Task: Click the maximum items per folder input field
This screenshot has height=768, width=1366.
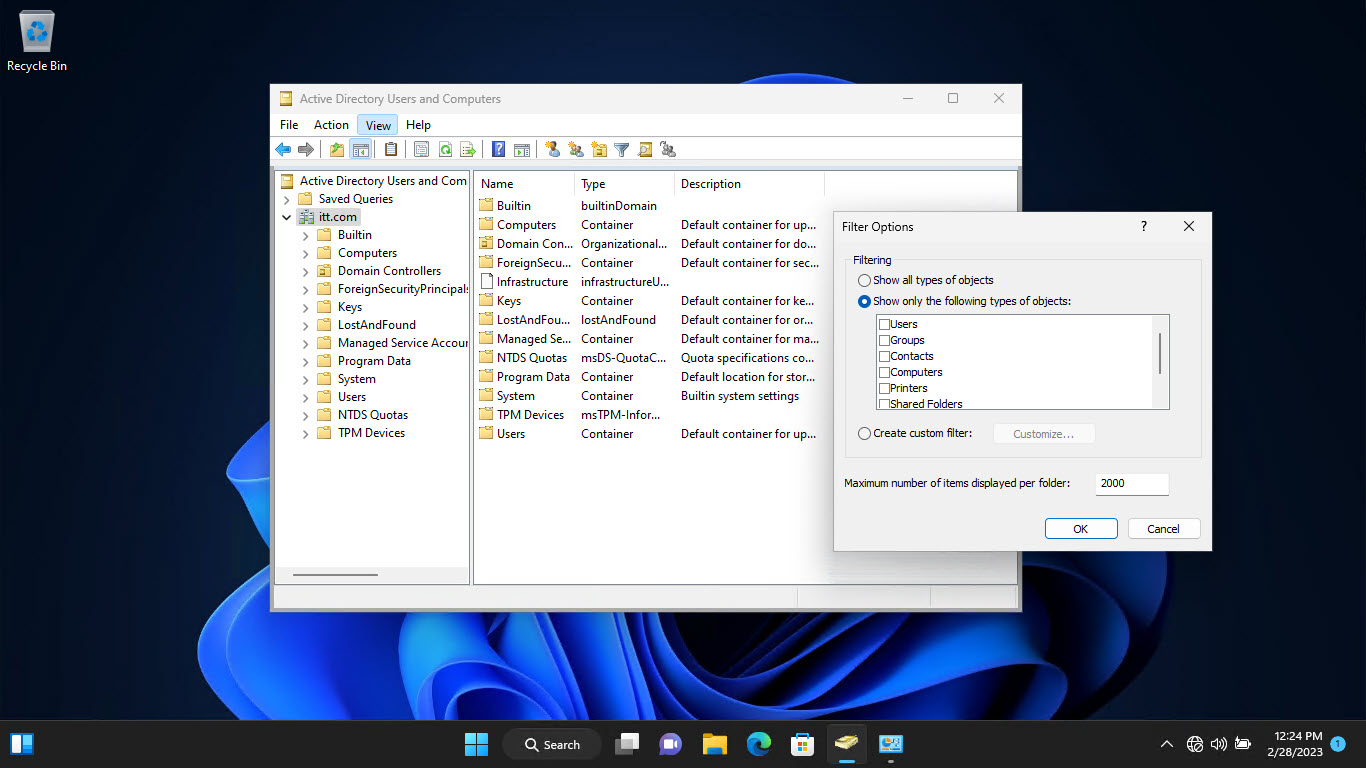Action: (1131, 483)
